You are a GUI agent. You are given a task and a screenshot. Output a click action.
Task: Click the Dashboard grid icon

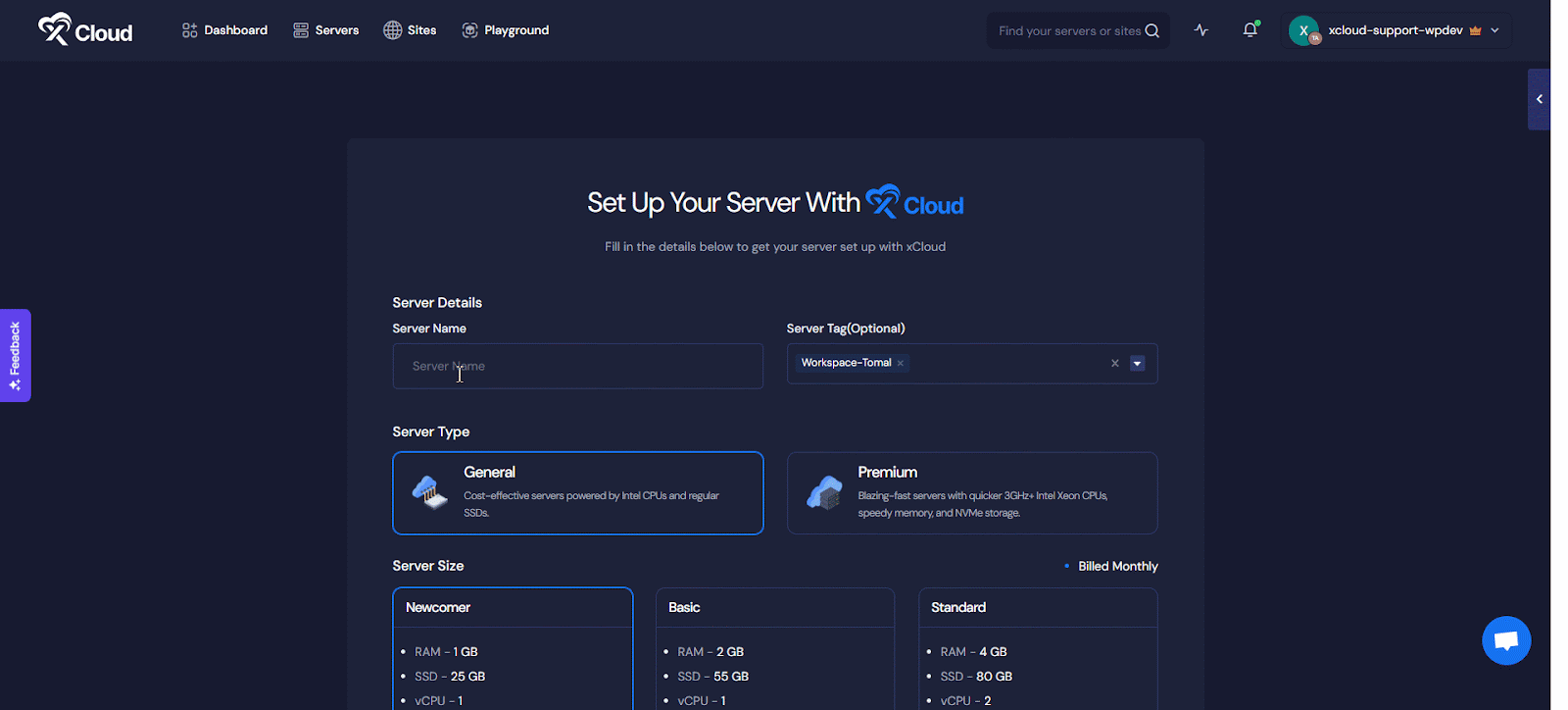(x=190, y=30)
